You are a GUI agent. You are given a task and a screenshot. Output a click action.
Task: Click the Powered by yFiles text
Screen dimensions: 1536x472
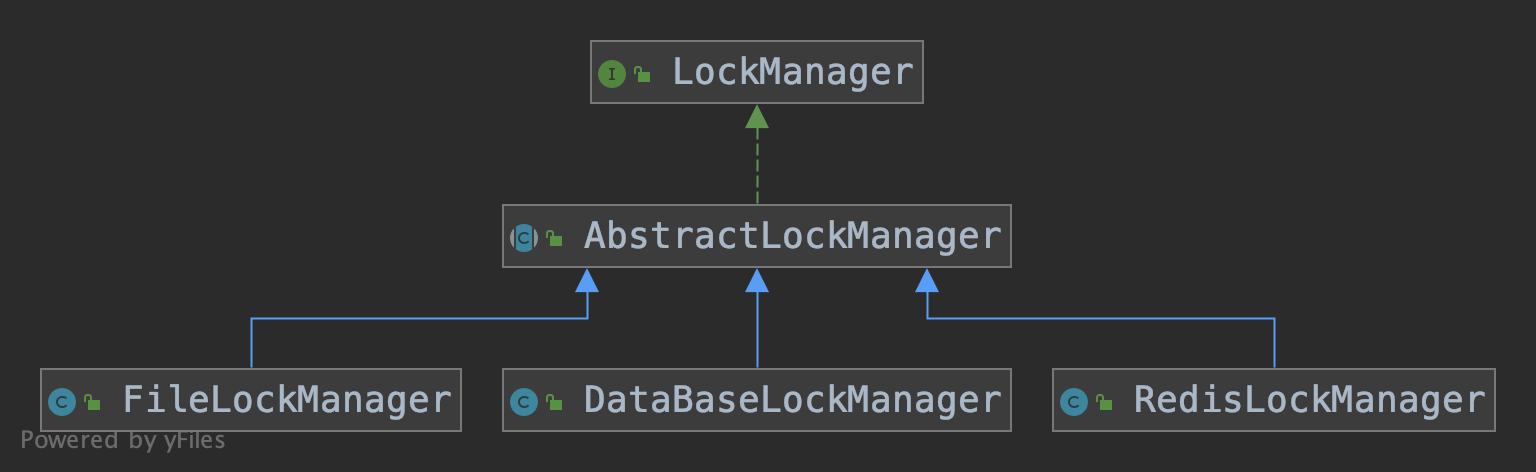point(123,440)
